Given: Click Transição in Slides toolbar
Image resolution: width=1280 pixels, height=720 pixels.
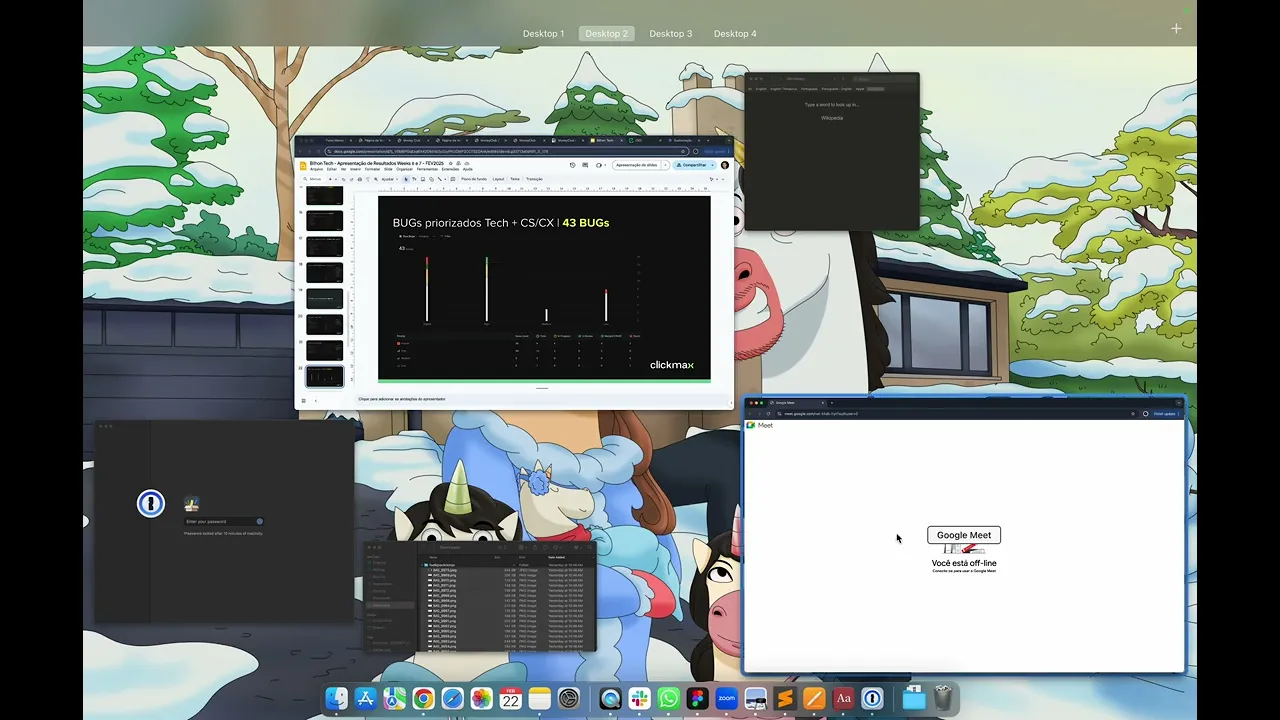Looking at the screenshot, I should coord(534,179).
